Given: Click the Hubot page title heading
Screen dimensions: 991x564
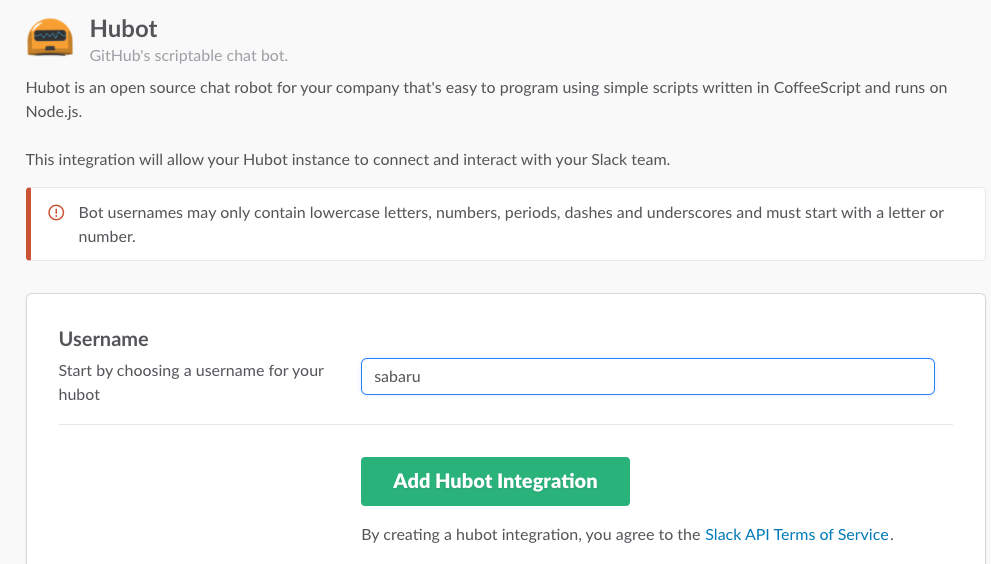Looking at the screenshot, I should coord(124,28).
